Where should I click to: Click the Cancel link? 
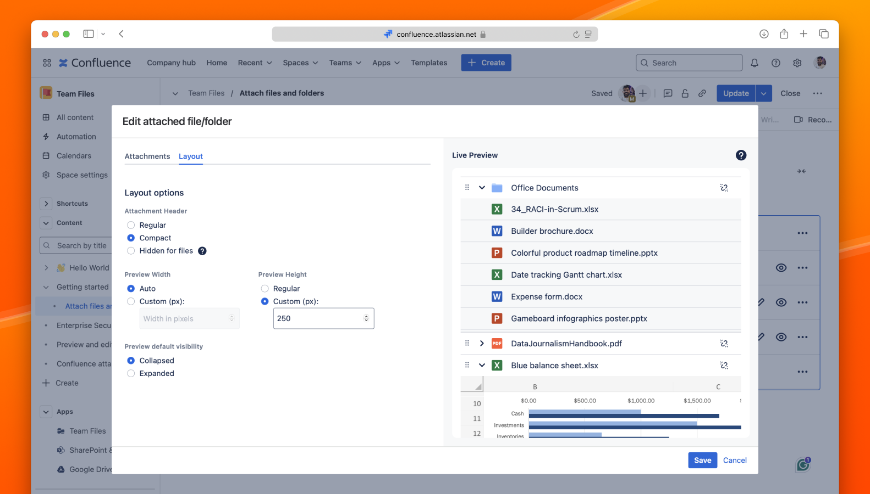(734, 460)
